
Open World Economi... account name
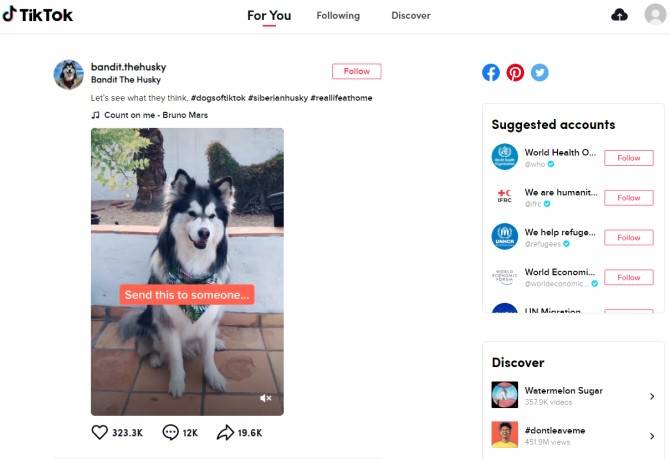pos(560,272)
